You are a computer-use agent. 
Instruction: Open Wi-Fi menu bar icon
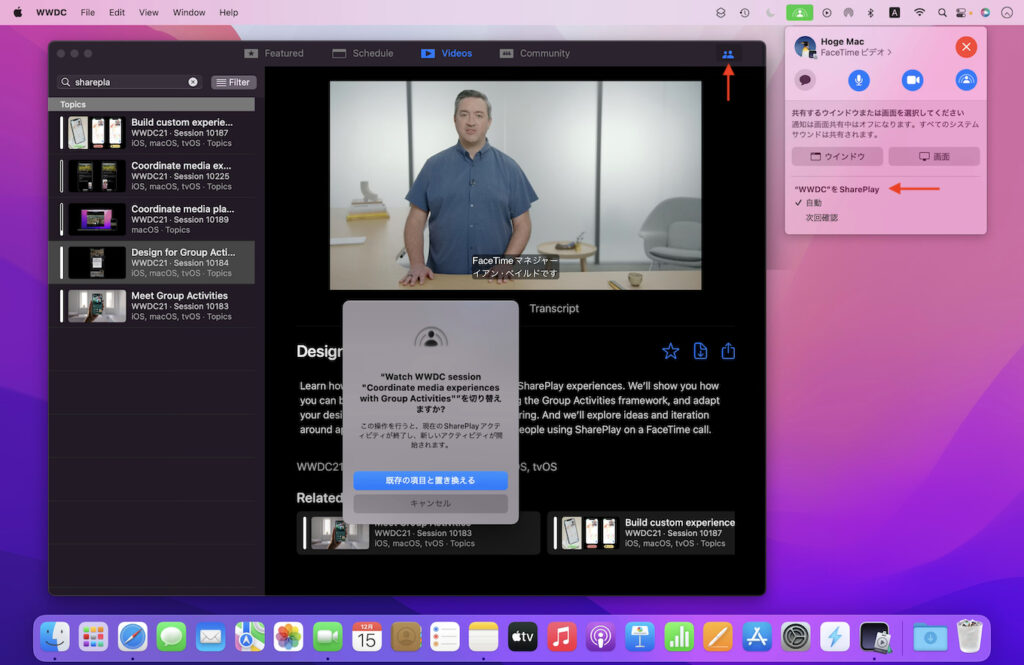(x=920, y=12)
